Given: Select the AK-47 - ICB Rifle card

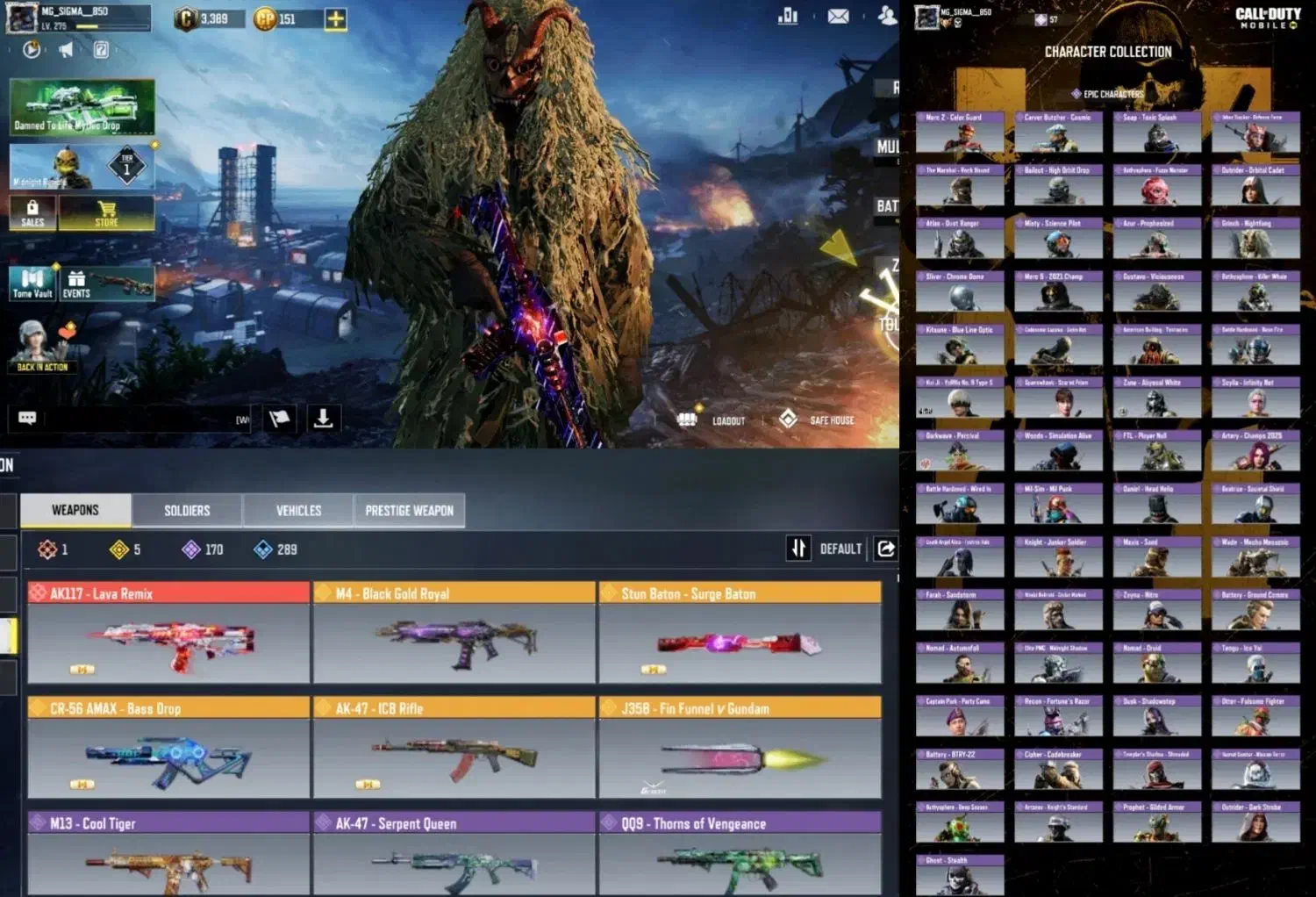Looking at the screenshot, I should point(454,747).
